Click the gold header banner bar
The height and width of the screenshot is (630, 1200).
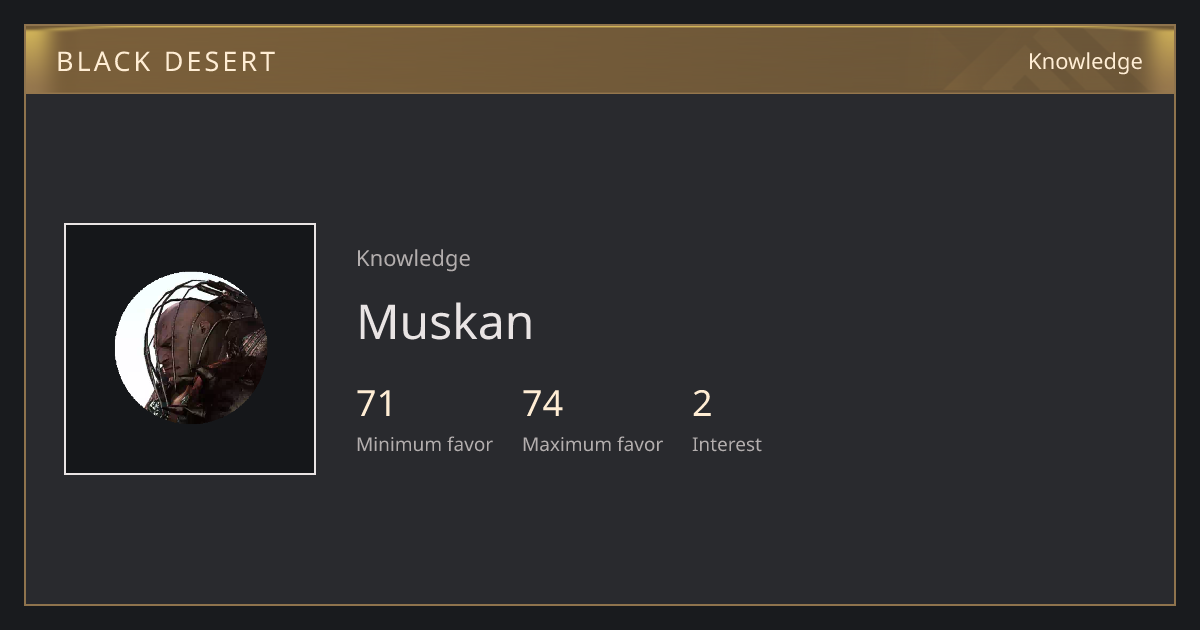point(600,61)
